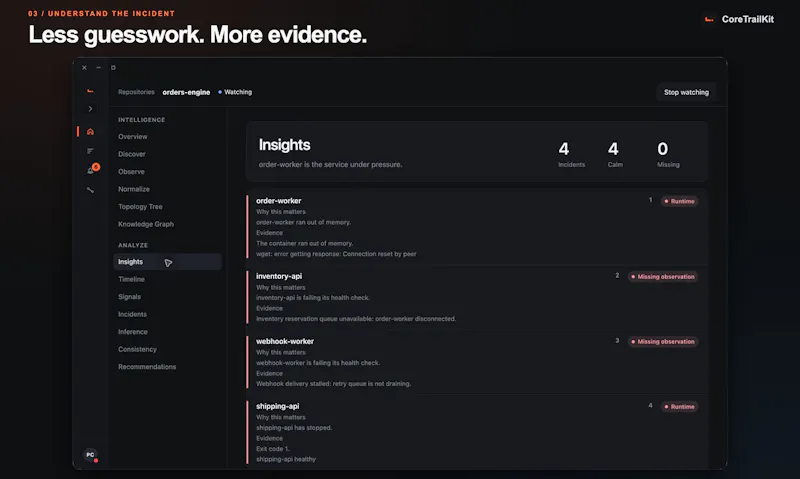
Task: Click the Watching status indicator
Action: 235,92
